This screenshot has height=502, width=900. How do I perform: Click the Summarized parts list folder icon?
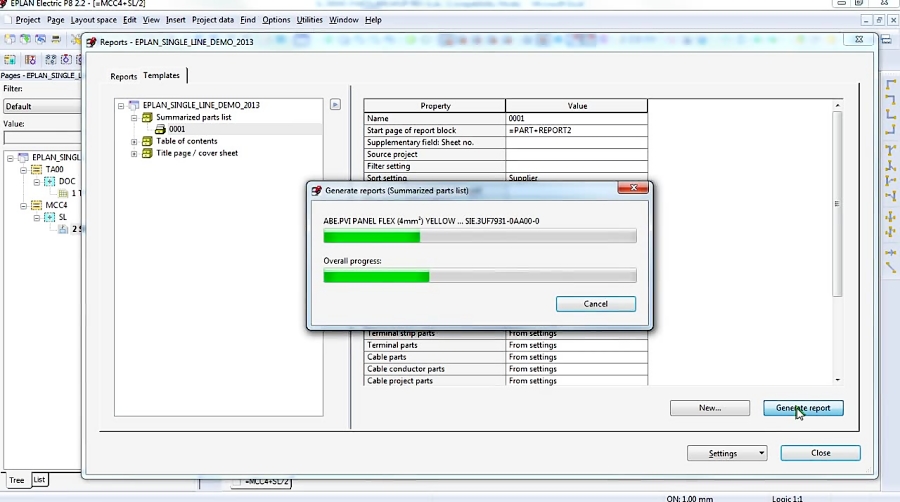pyautogui.click(x=147, y=117)
